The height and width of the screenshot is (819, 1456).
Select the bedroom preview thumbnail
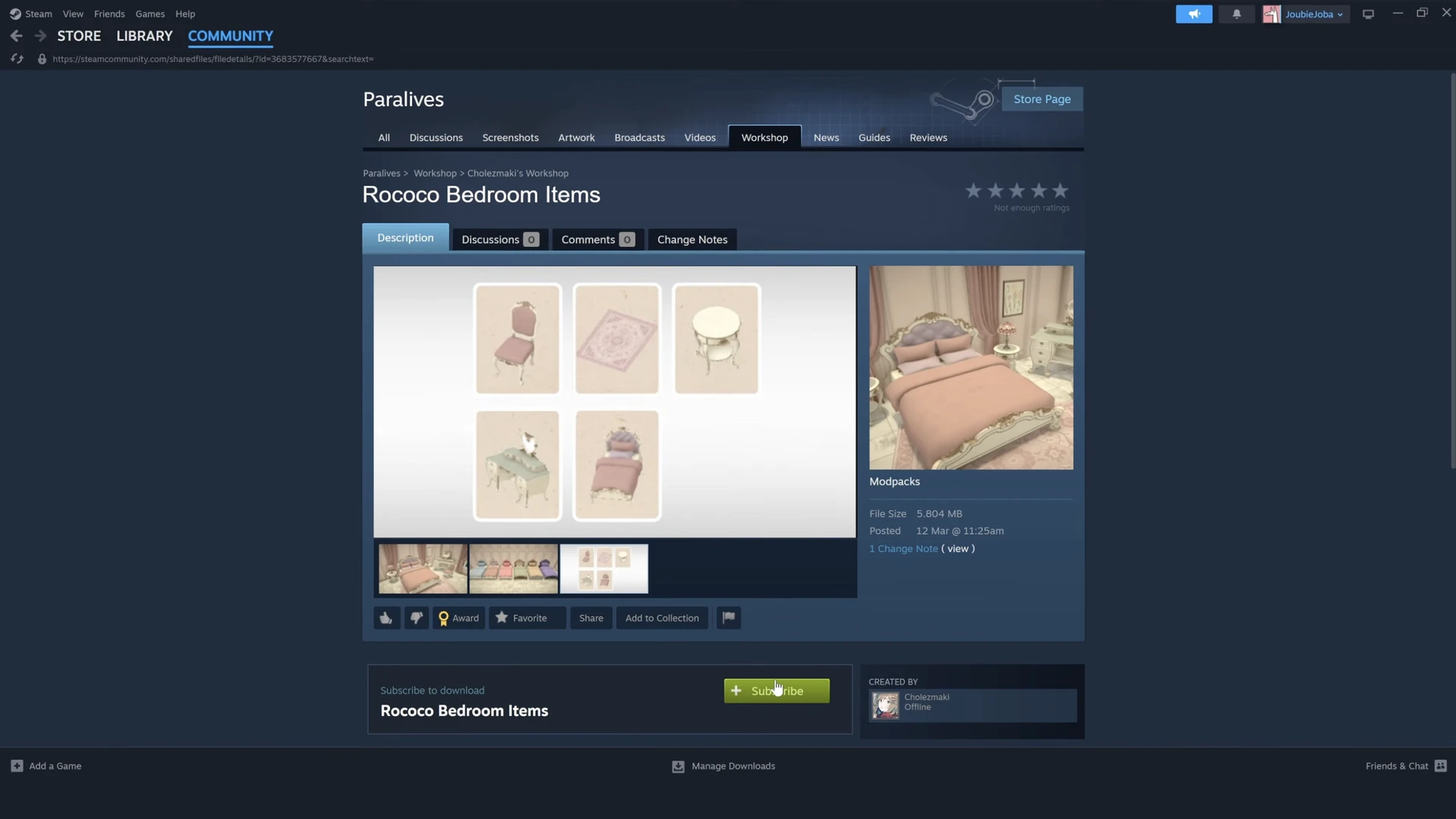pos(422,569)
